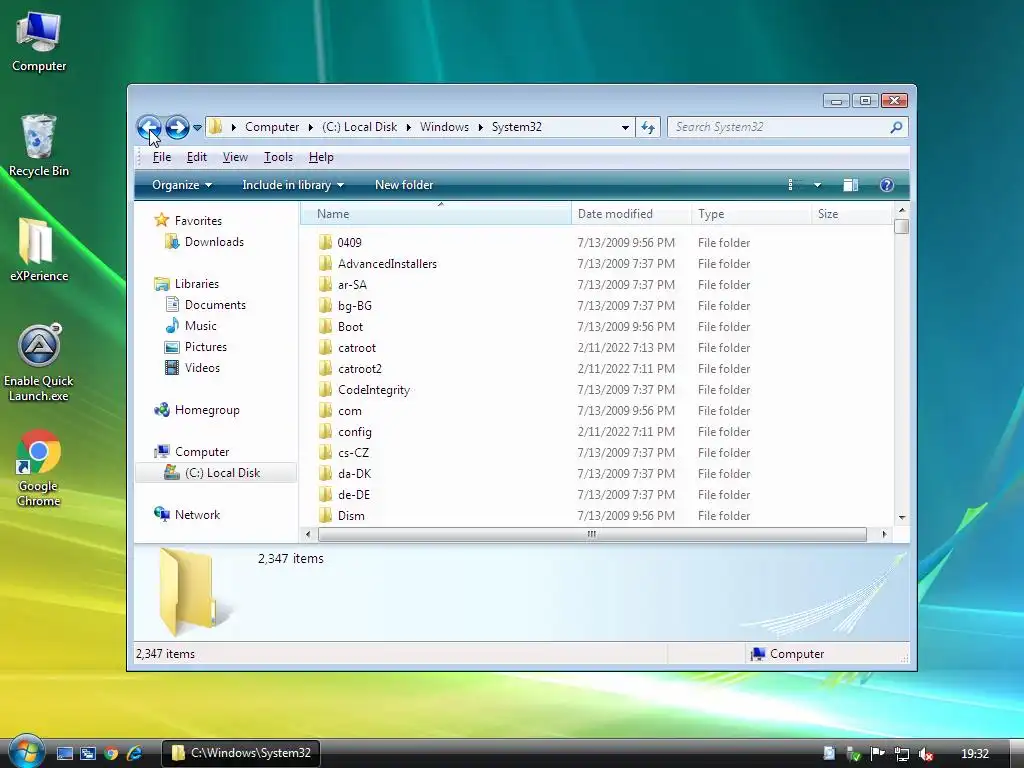Select Favorites in navigation pane
Screen dimensions: 1024x768
[198, 221]
